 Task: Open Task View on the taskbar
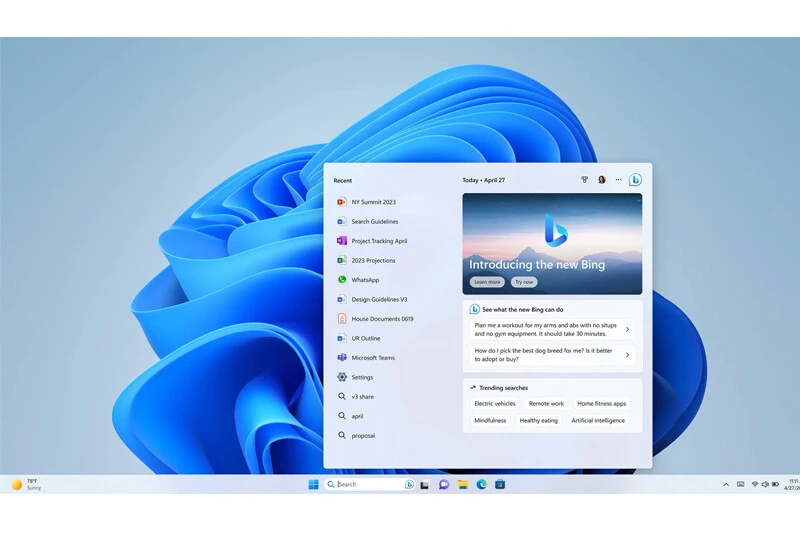pos(424,485)
